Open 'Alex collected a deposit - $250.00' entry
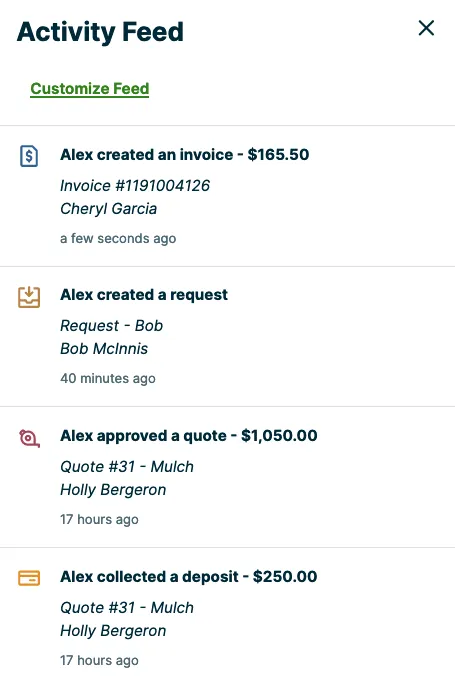Image resolution: width=455 pixels, height=684 pixels. pyautogui.click(x=188, y=577)
